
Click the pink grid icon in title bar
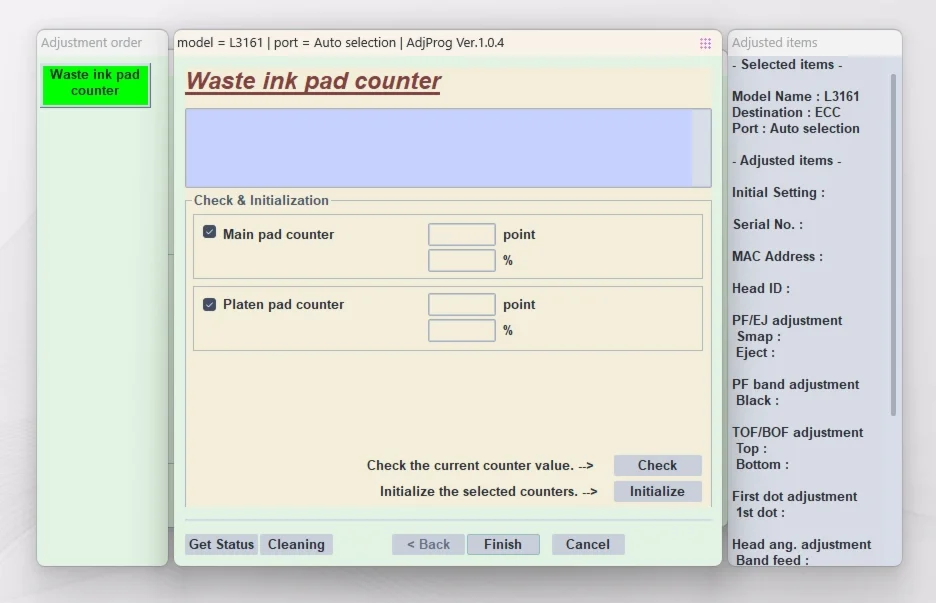tap(705, 43)
